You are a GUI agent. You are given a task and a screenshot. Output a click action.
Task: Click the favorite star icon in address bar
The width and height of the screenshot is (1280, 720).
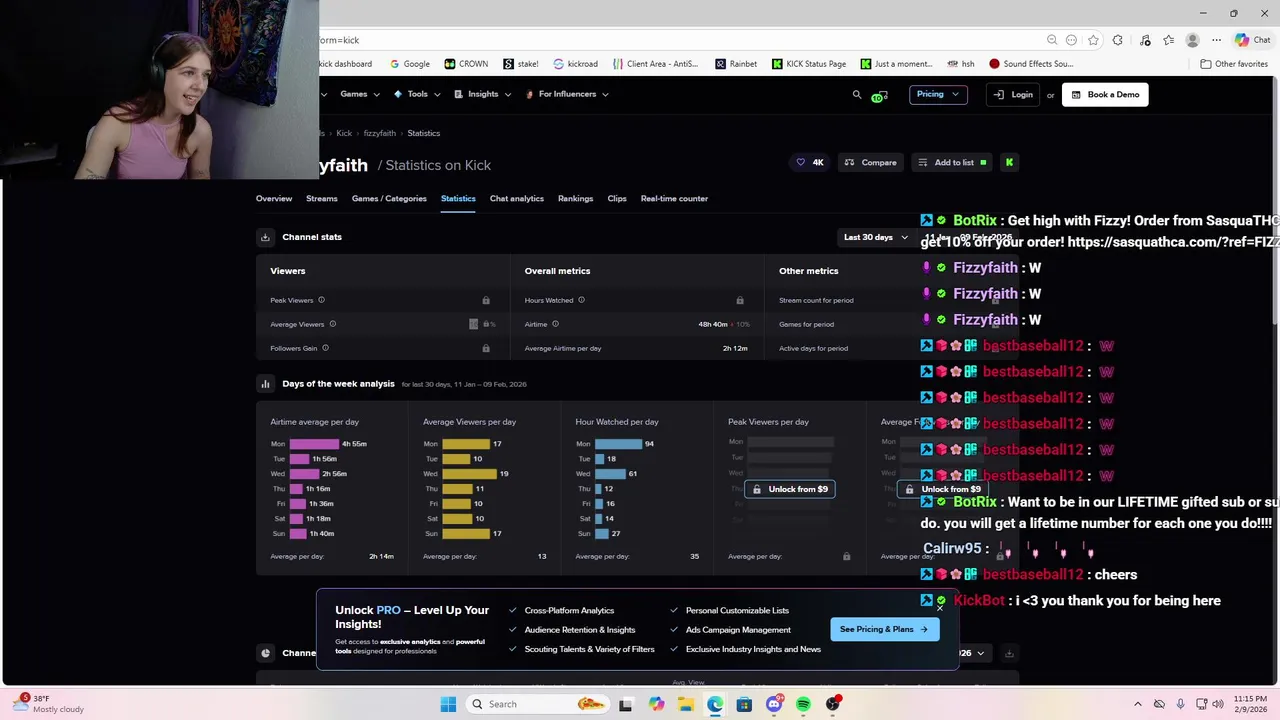(1093, 40)
